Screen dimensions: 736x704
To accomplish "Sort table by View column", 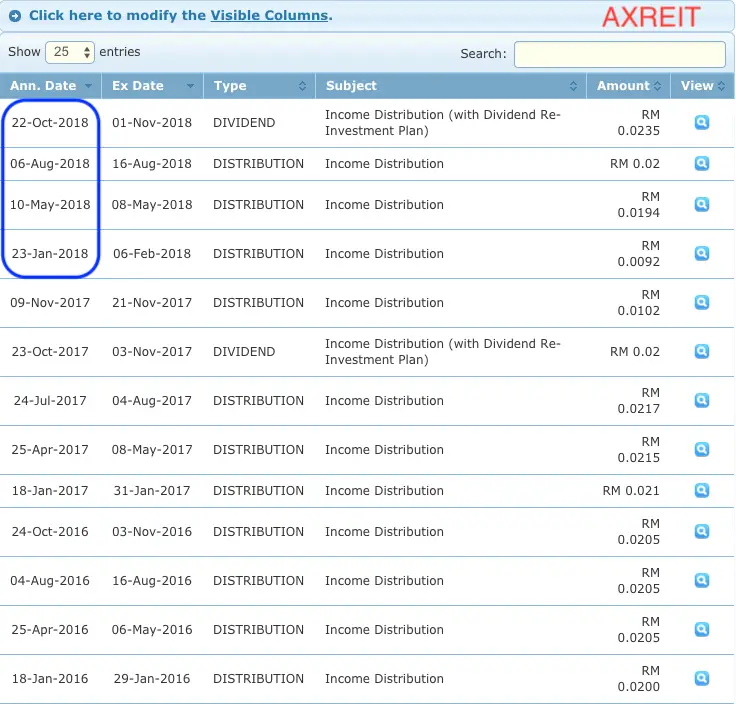I will pyautogui.click(x=703, y=86).
